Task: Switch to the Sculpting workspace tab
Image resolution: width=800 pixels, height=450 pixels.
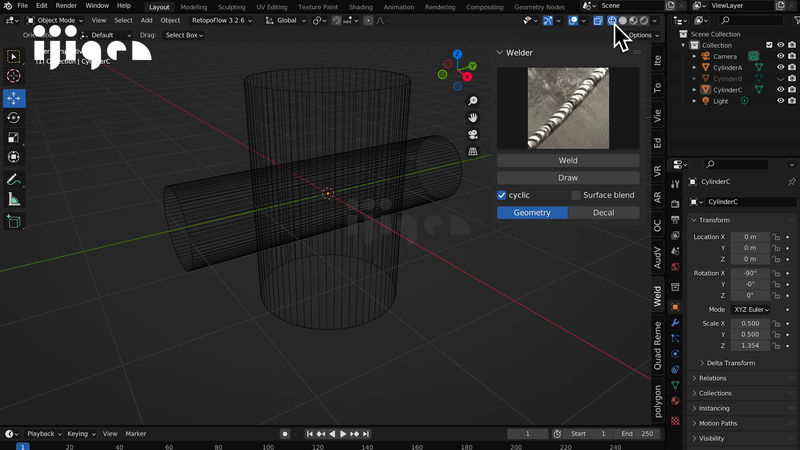Action: [x=231, y=6]
